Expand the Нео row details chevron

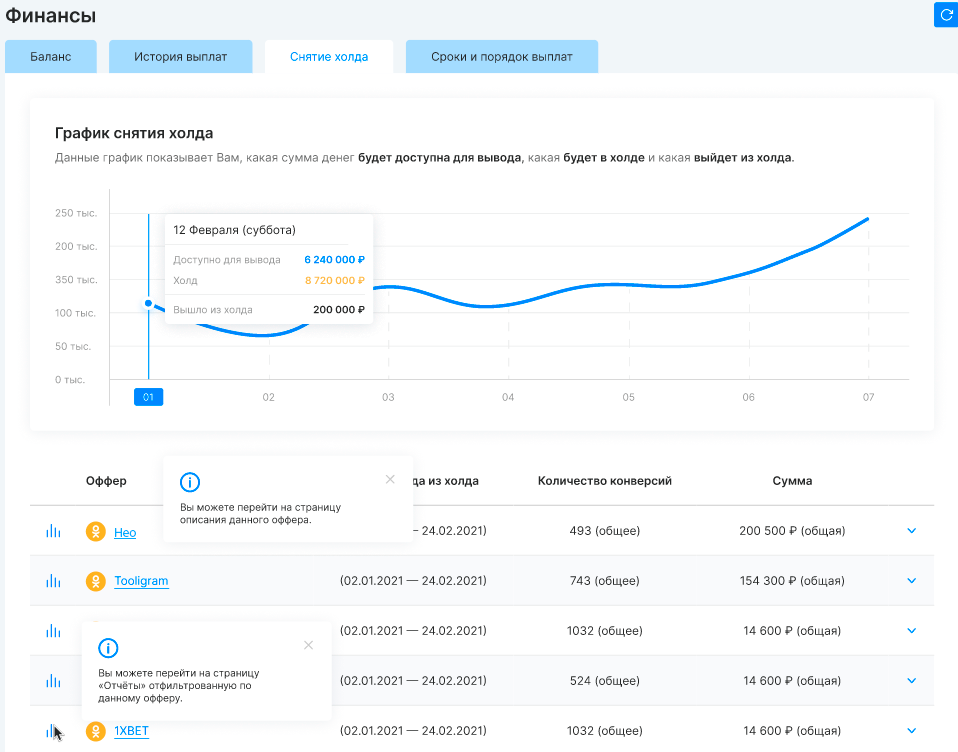point(911,531)
